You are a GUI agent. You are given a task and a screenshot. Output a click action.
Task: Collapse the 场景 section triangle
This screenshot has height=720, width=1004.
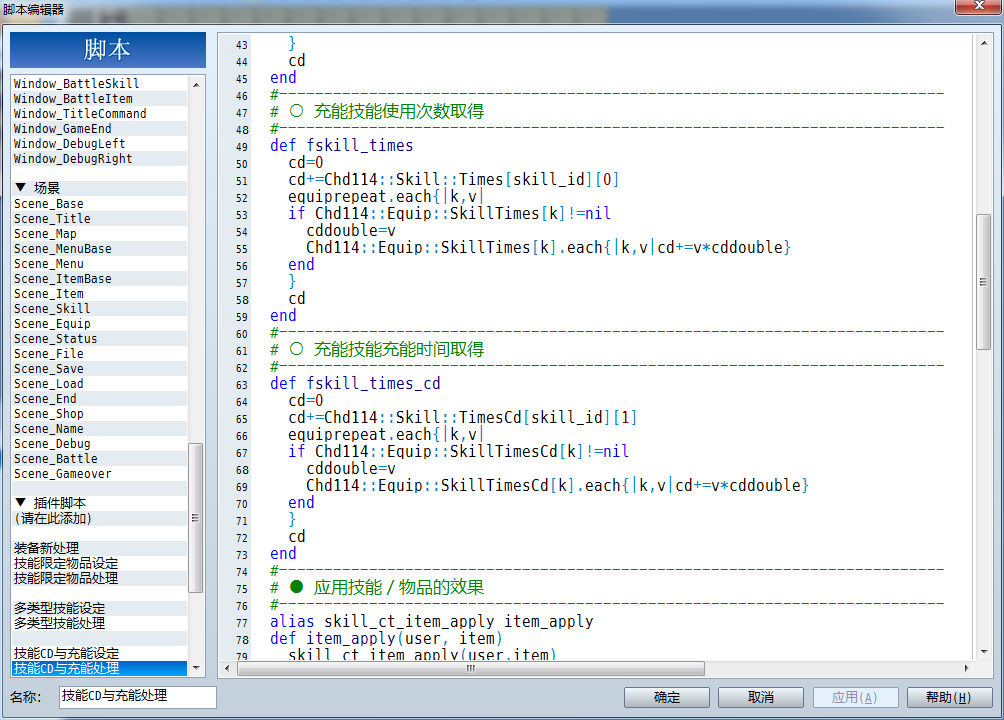point(20,187)
